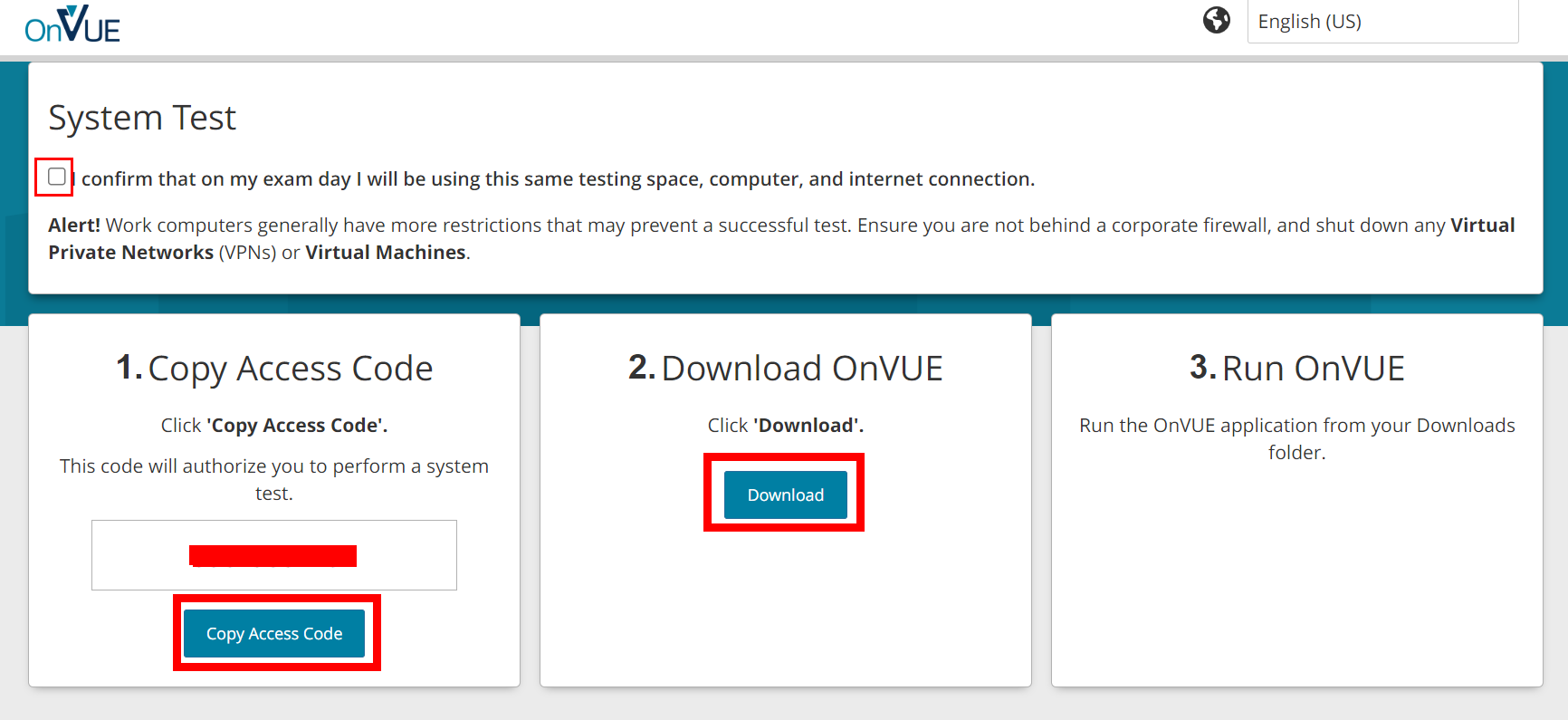Click the '2. Download OnVUE' heading
This screenshot has height=720, width=1568.
point(786,369)
